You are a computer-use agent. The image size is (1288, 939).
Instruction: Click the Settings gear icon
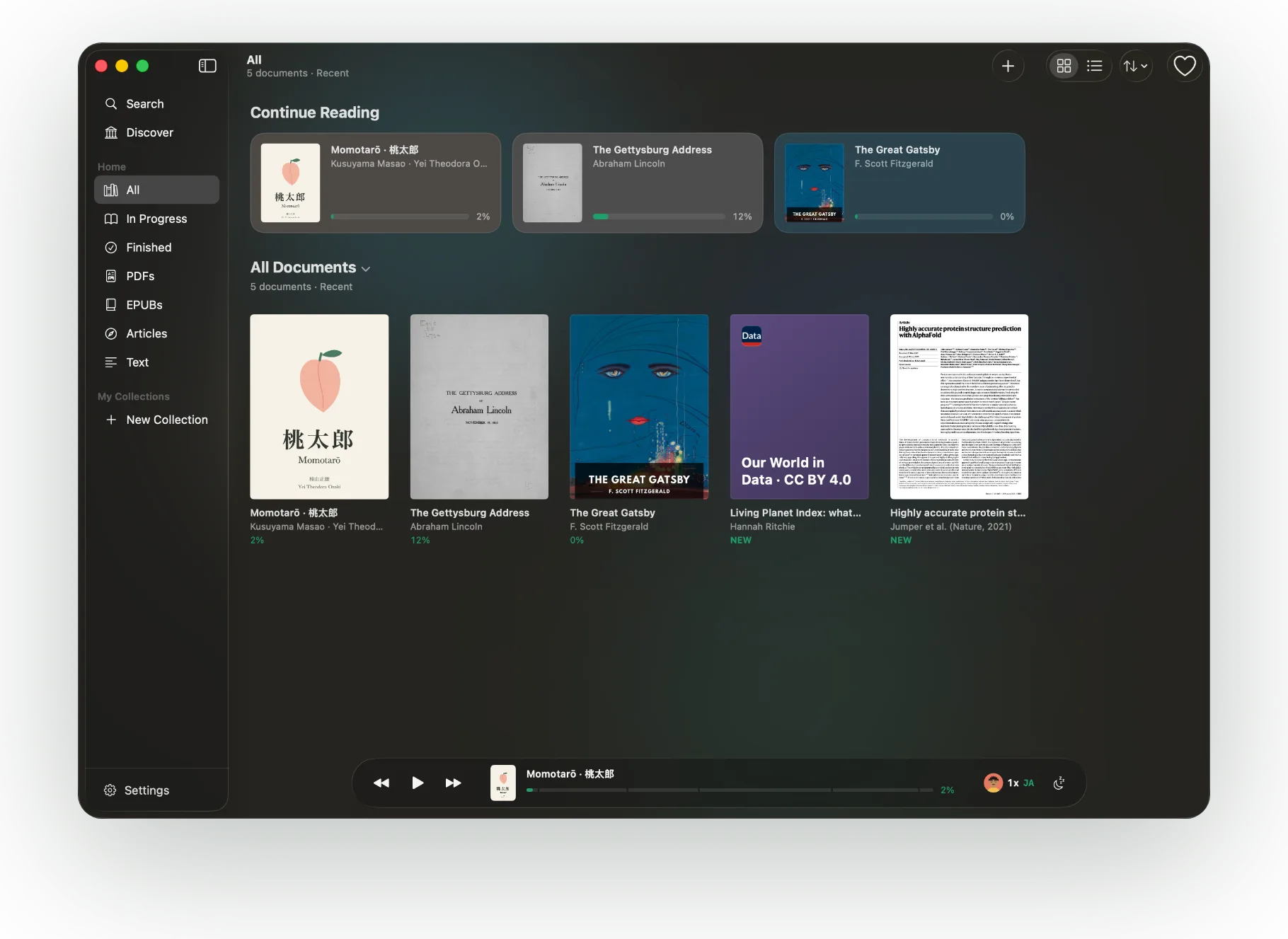[x=110, y=790]
